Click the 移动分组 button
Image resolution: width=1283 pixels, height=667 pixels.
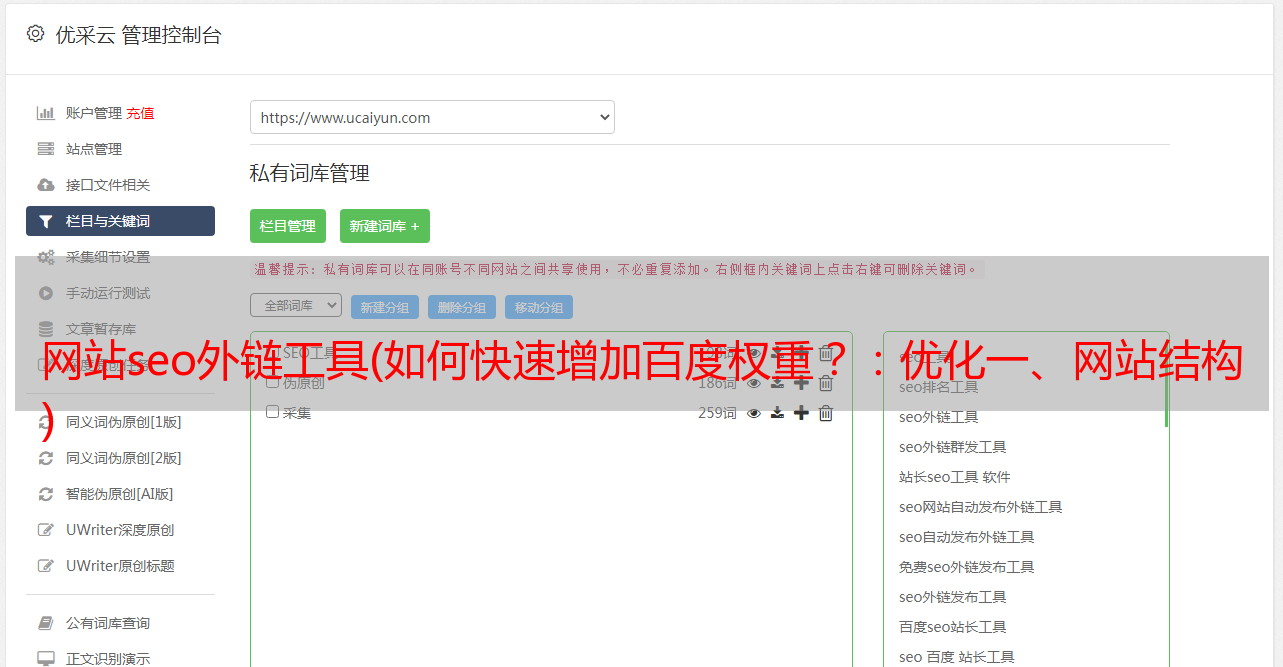click(x=539, y=307)
